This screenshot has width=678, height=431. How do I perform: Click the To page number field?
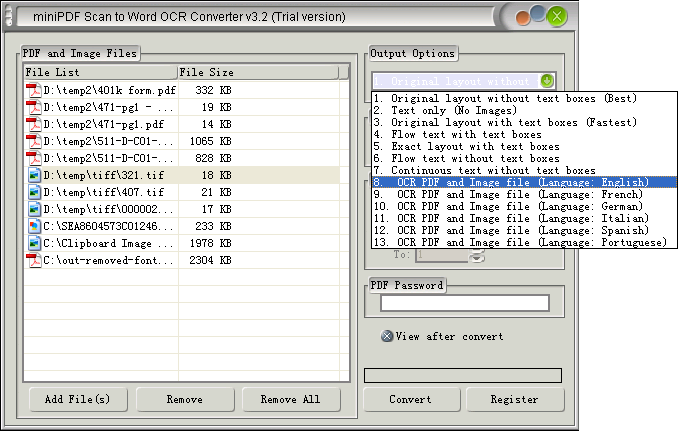click(x=442, y=255)
